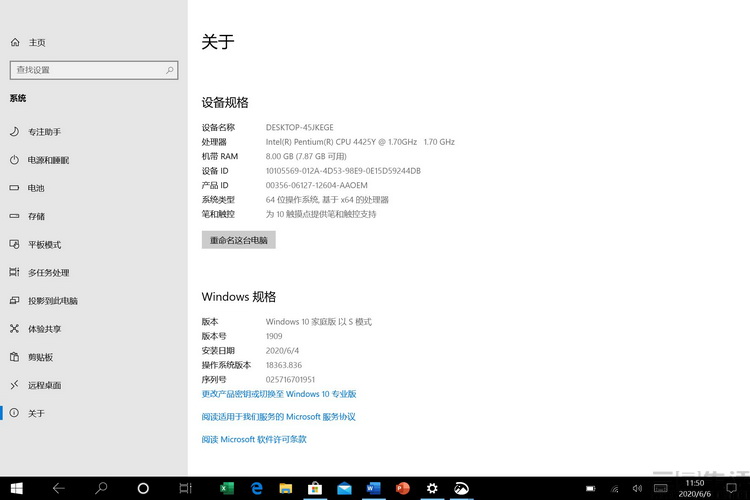The height and width of the screenshot is (500, 750).
Task: Click the 设备规格 heading
Action: click(225, 102)
